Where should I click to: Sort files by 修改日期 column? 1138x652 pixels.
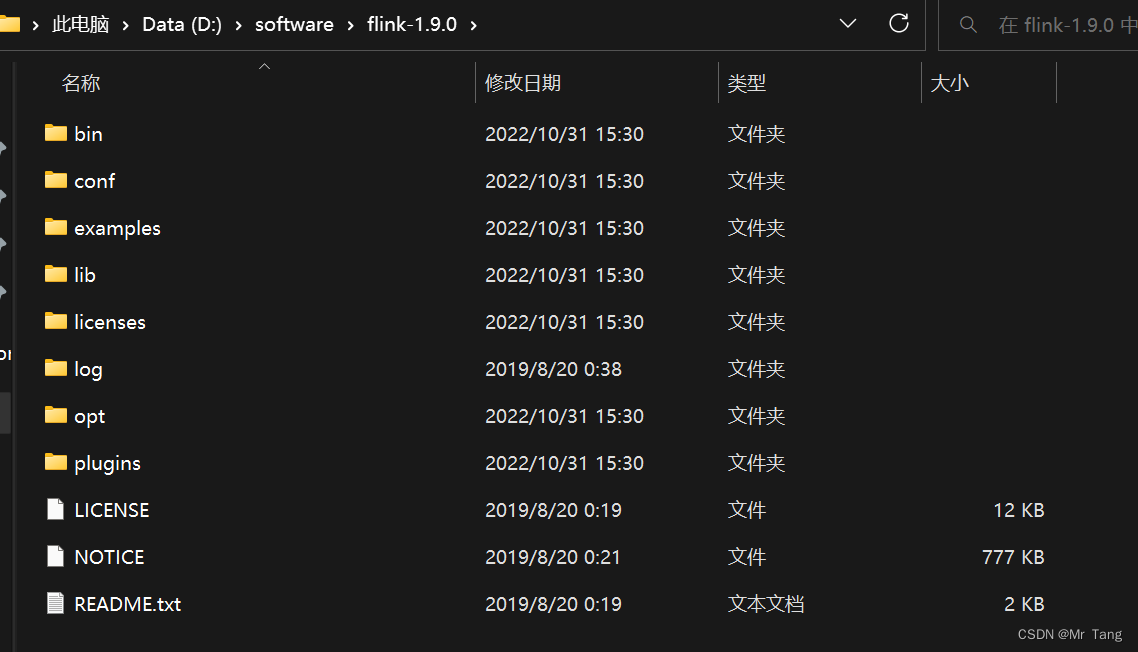pyautogui.click(x=521, y=83)
